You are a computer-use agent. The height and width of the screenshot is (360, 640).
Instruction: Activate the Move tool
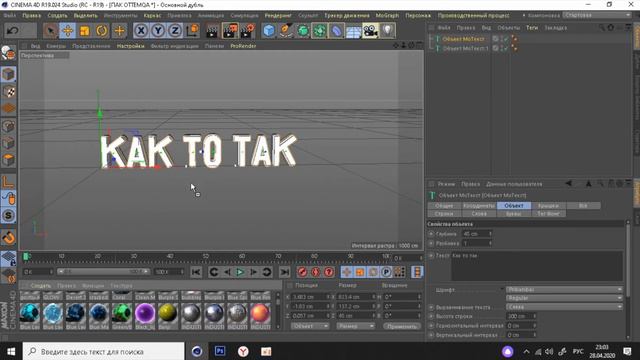[x=68, y=31]
